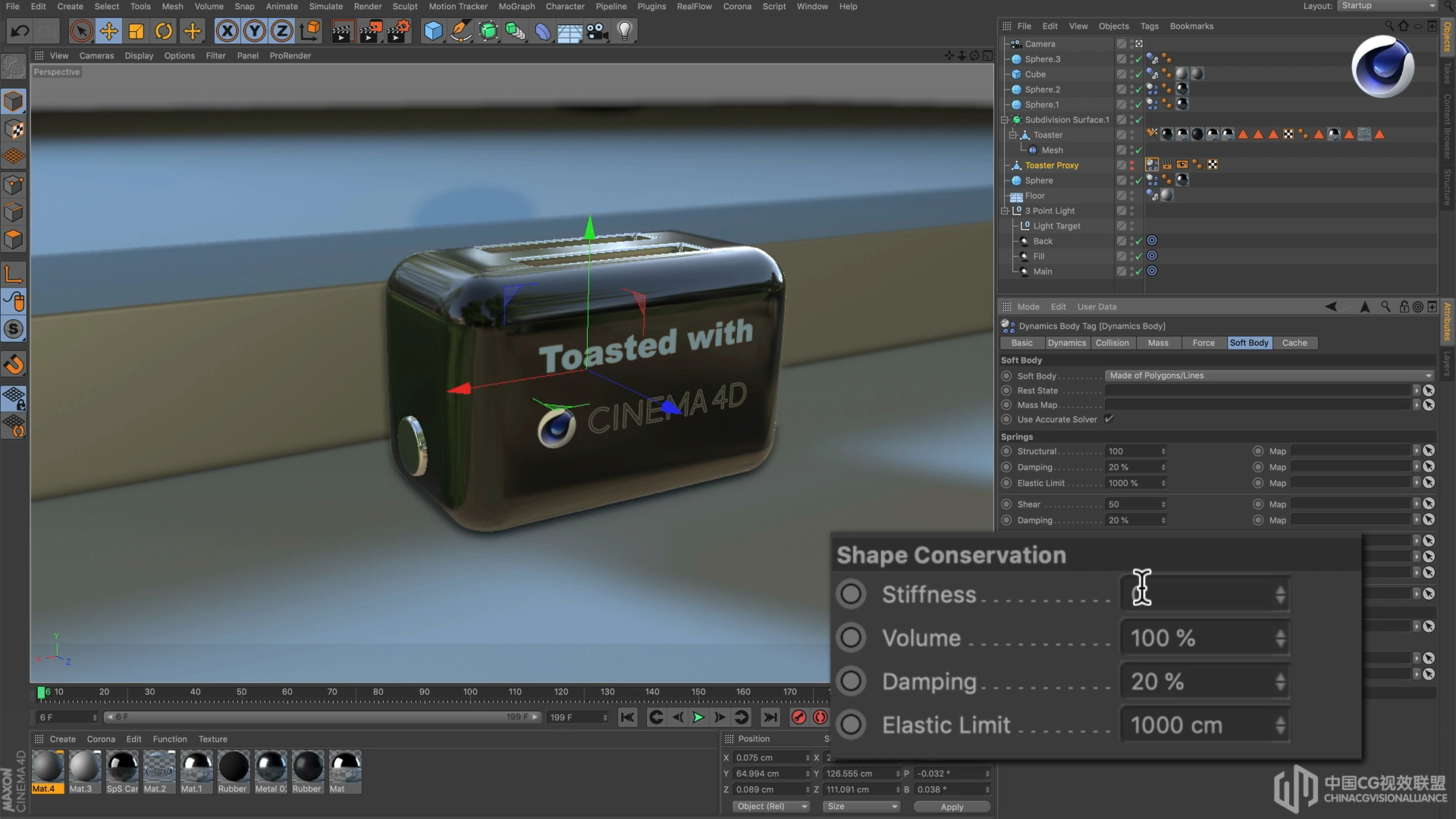Screen dimensions: 1456x819
Task: Open the Floor environment icon
Action: 570,31
